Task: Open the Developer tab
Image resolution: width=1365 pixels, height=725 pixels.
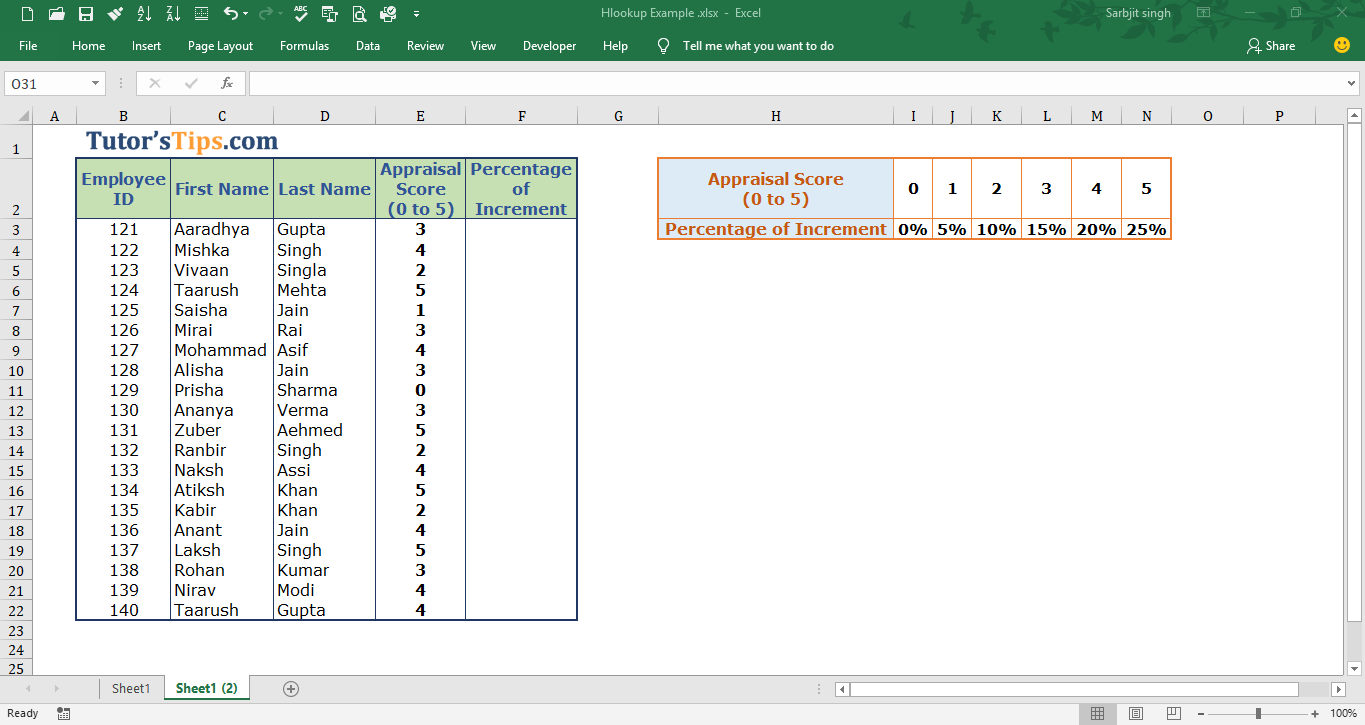Action: (549, 46)
